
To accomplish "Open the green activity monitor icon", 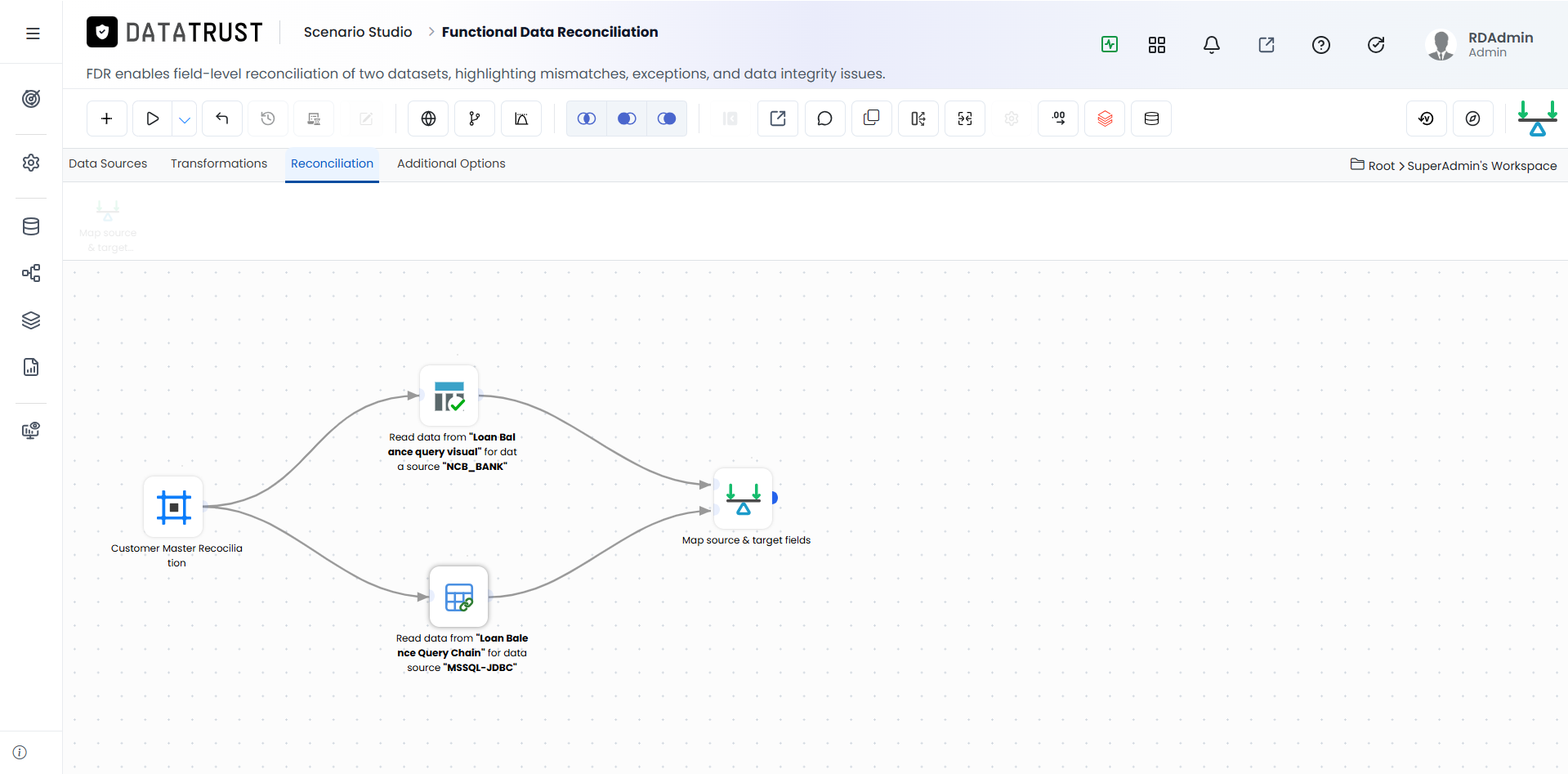I will coord(1110,45).
